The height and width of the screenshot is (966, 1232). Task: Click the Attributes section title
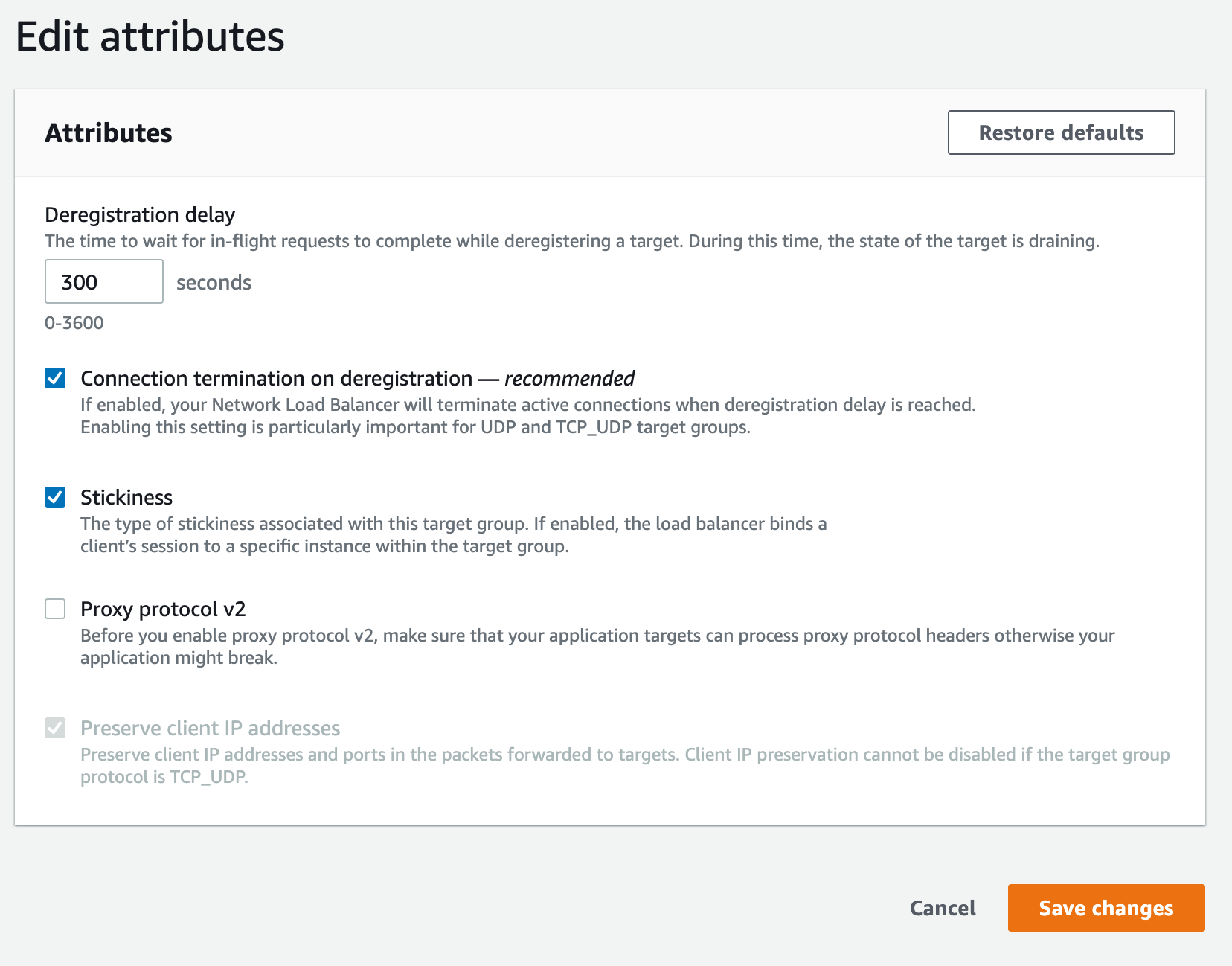tap(109, 132)
